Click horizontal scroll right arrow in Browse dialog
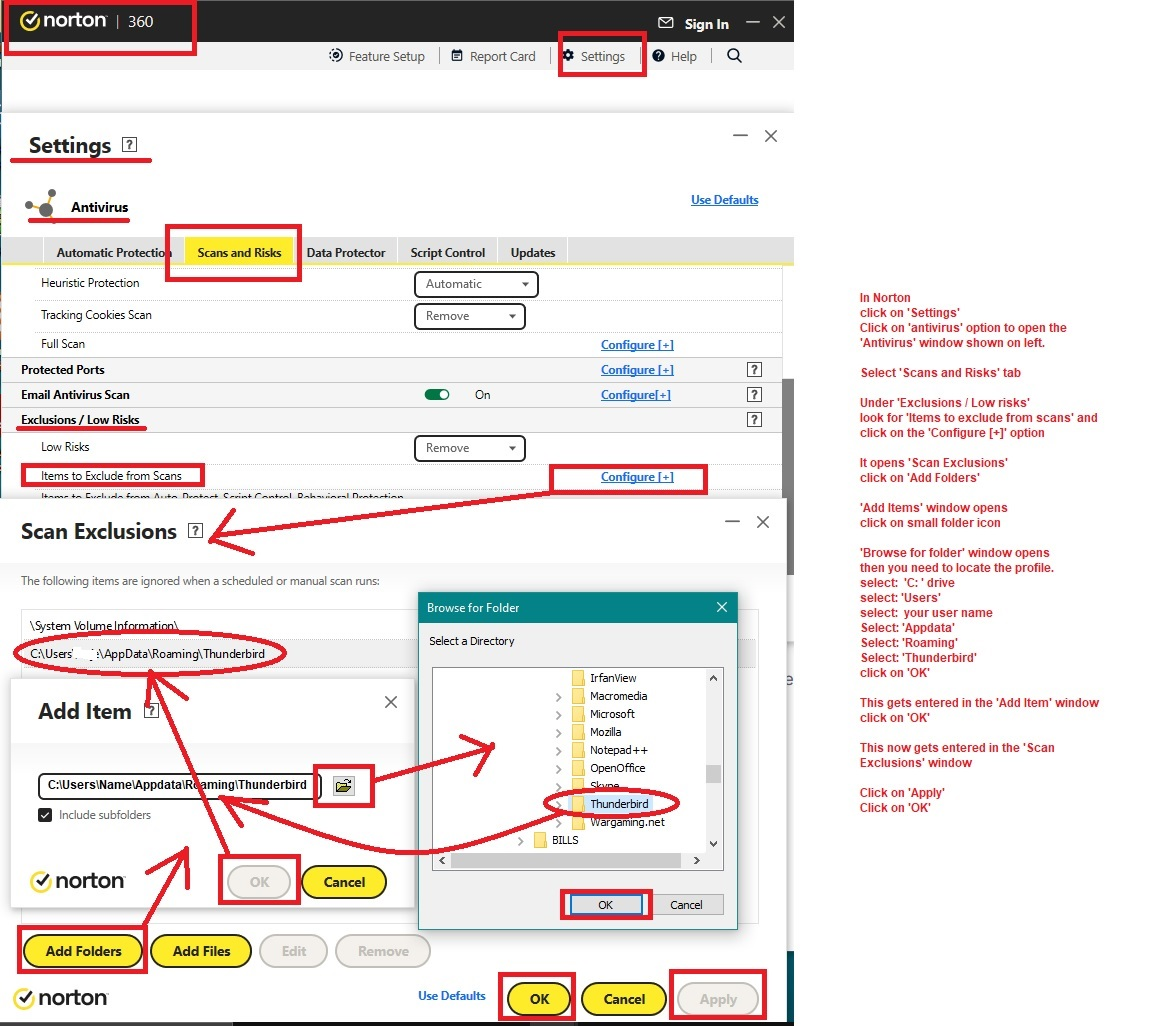 [x=696, y=861]
